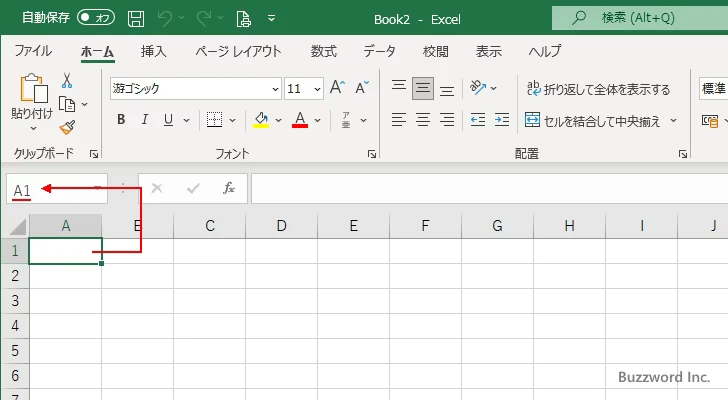
Task: Open クリップボード dialog launcher
Action: point(94,154)
